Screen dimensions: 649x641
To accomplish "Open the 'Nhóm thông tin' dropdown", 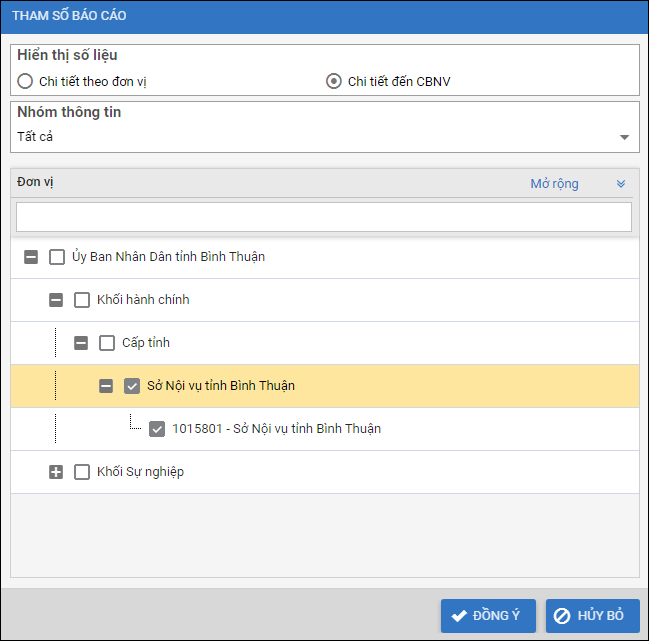I will [x=624, y=137].
